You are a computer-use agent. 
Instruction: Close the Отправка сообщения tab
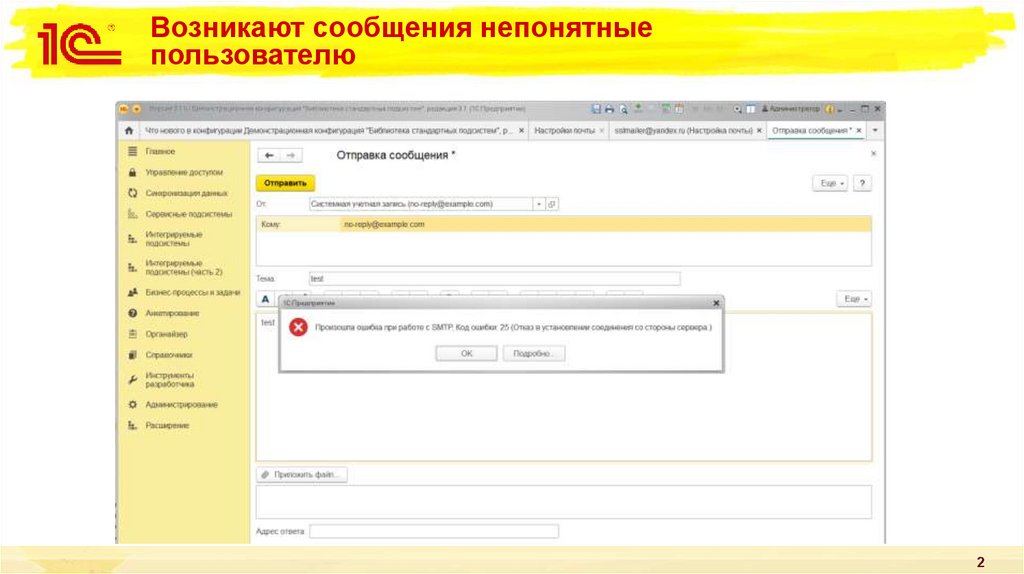859,131
